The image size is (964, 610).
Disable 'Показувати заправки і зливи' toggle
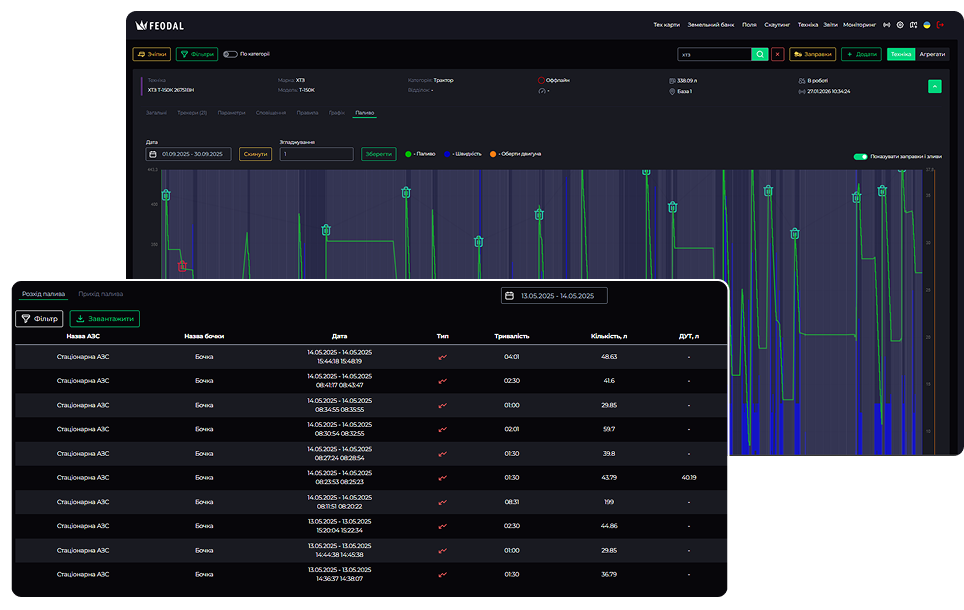(x=860, y=157)
